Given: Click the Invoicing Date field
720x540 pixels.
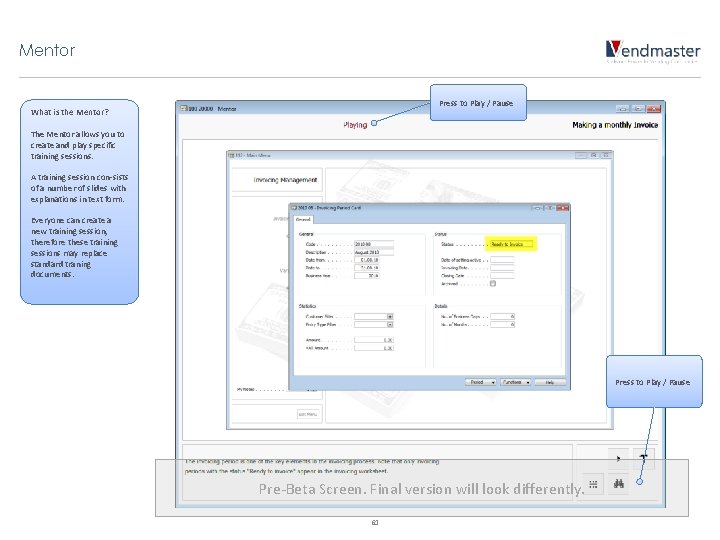Looking at the screenshot, I should 502,268.
